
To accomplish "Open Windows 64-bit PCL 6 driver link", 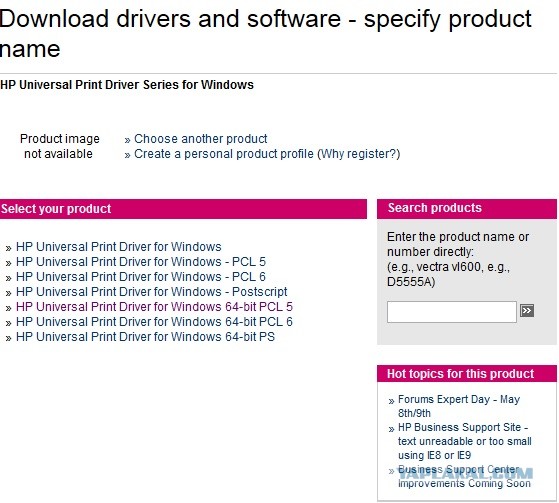I will [x=154, y=322].
